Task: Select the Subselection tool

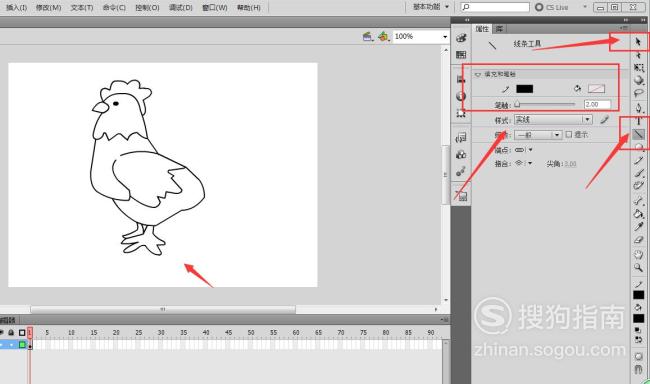Action: [638, 55]
